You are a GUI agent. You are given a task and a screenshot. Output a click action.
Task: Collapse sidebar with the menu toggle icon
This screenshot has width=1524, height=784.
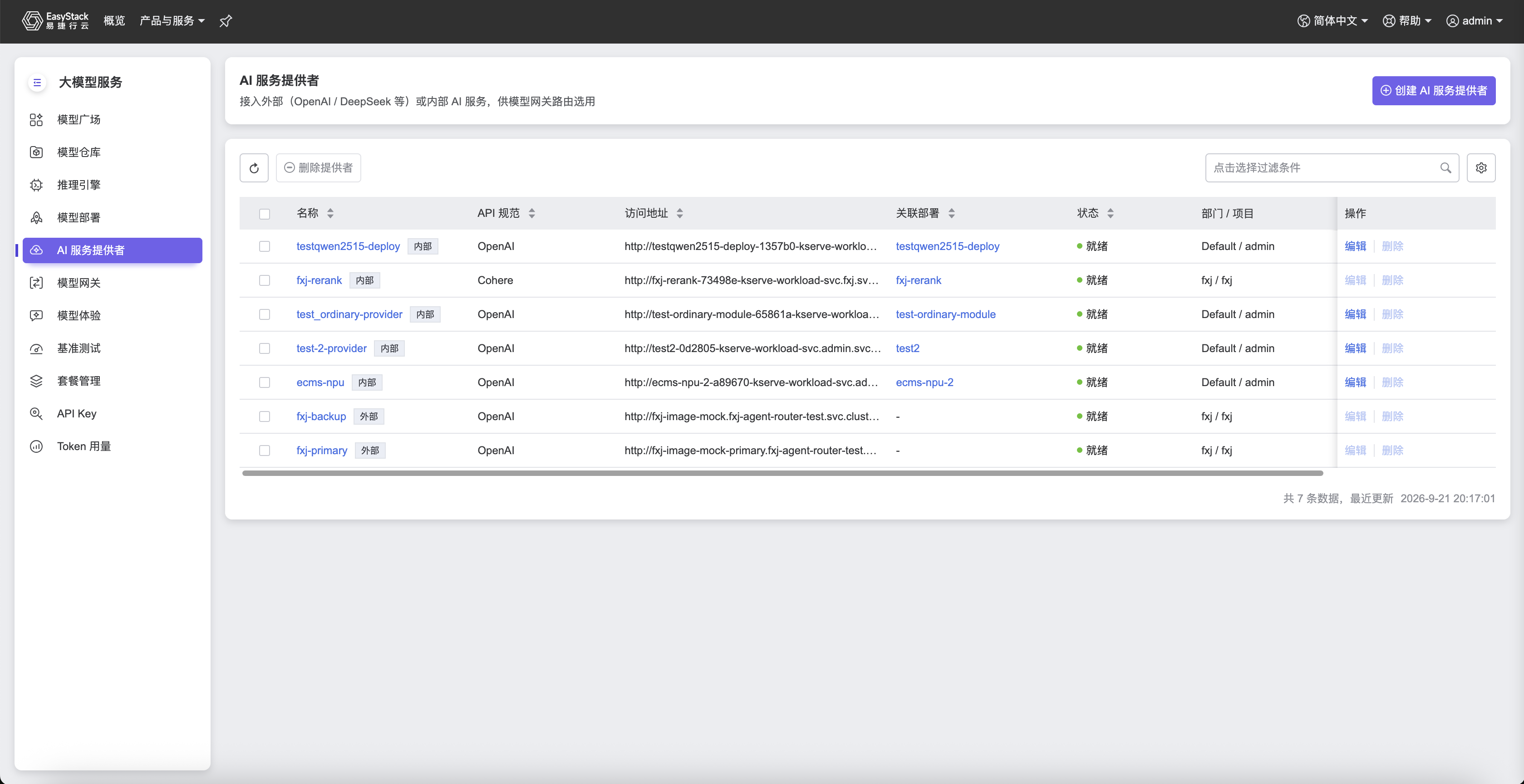[37, 82]
